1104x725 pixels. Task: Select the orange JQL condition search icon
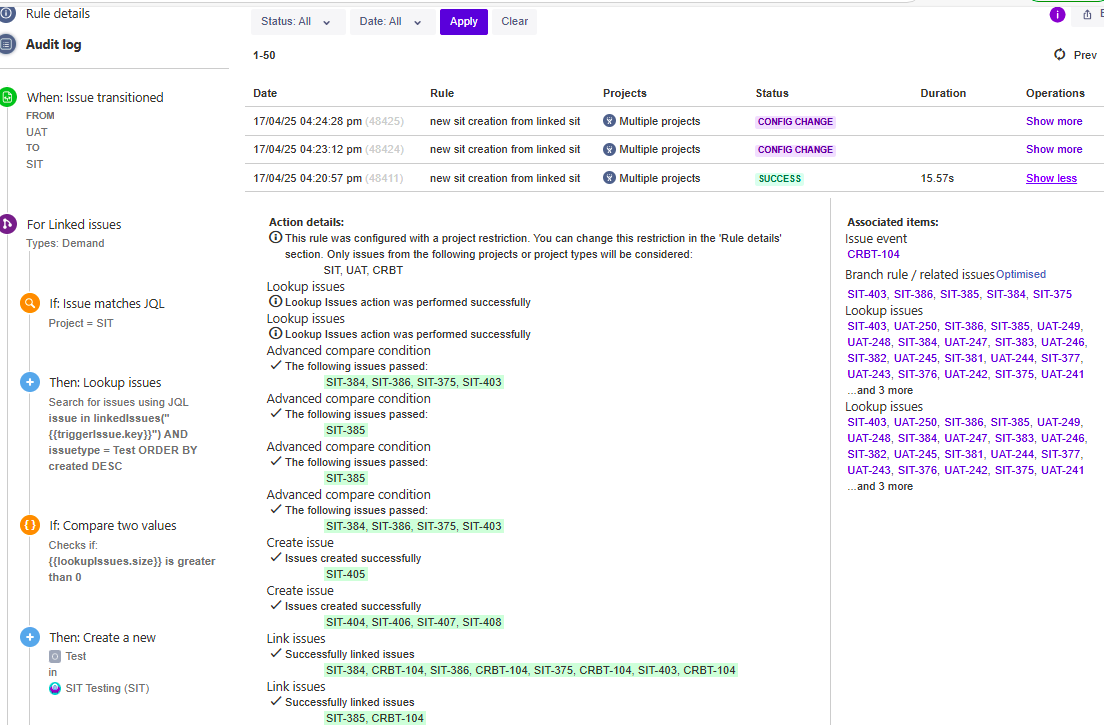(x=30, y=303)
